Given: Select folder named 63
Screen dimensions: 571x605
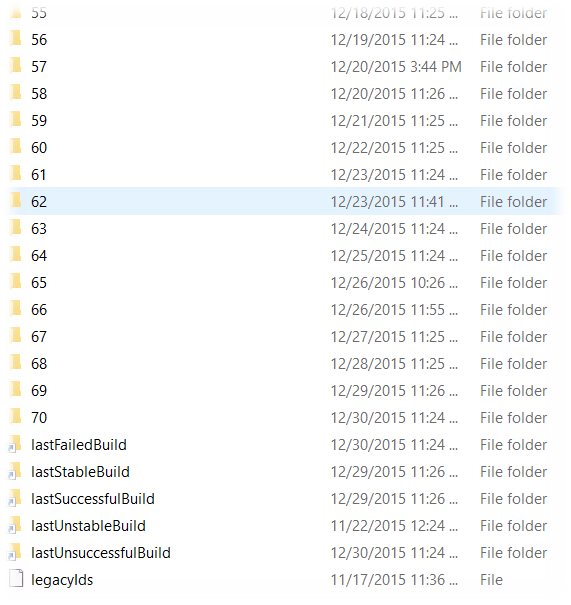Looking at the screenshot, I should (39, 229).
